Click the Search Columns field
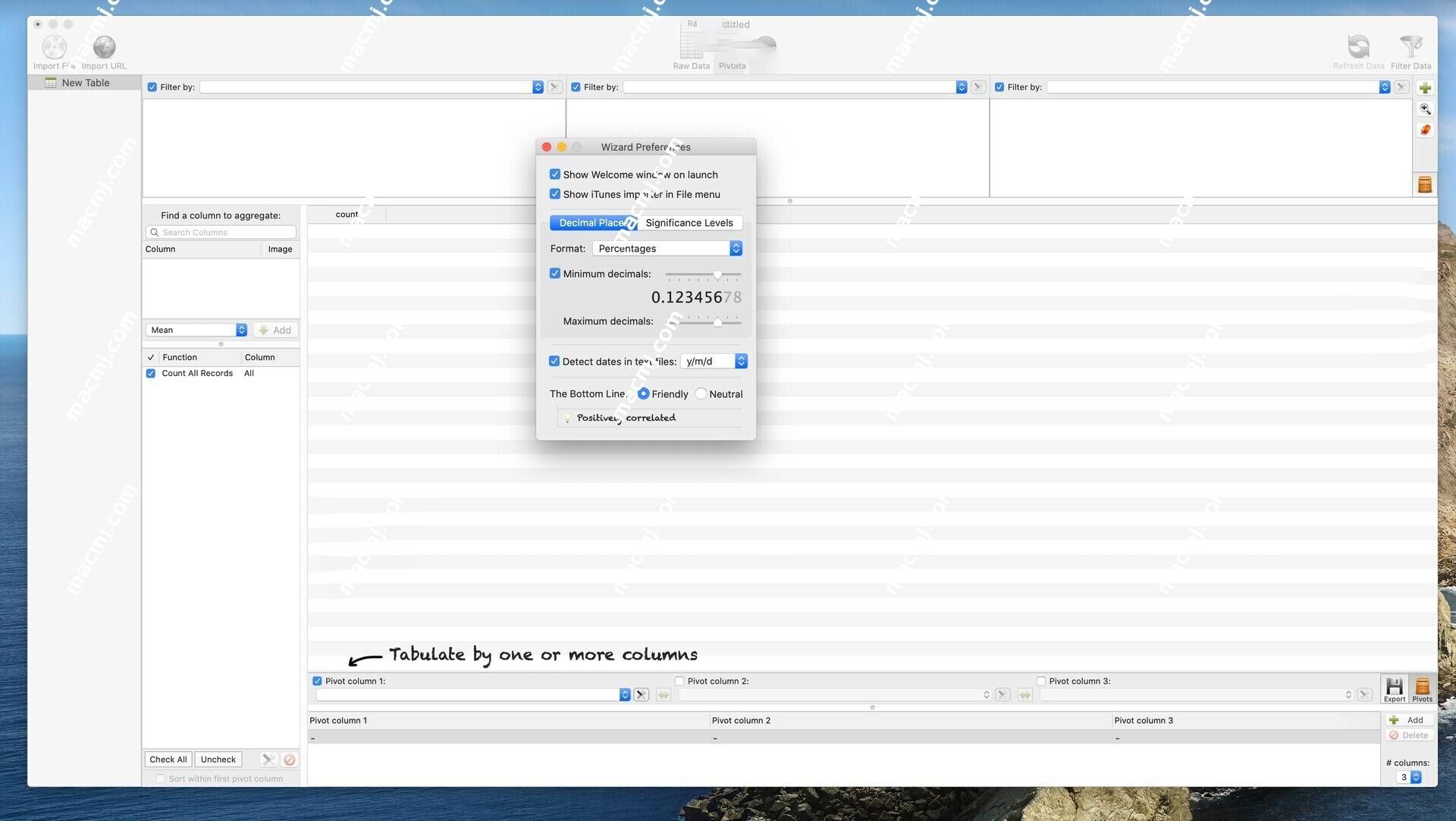Viewport: 1456px width, 821px height. (x=221, y=232)
